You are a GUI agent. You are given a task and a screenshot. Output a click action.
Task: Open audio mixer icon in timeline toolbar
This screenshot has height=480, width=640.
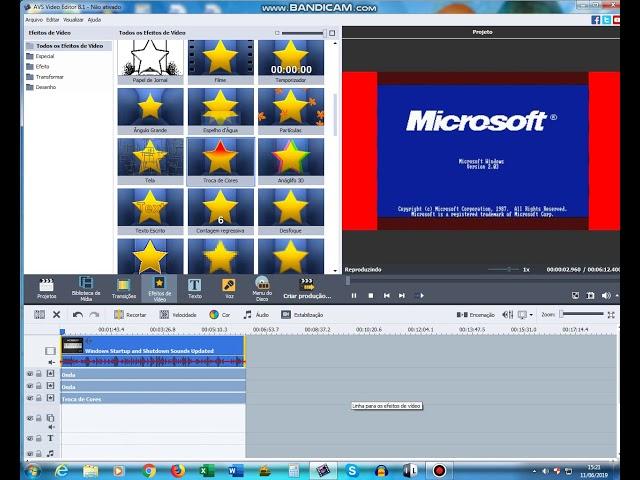click(507, 315)
